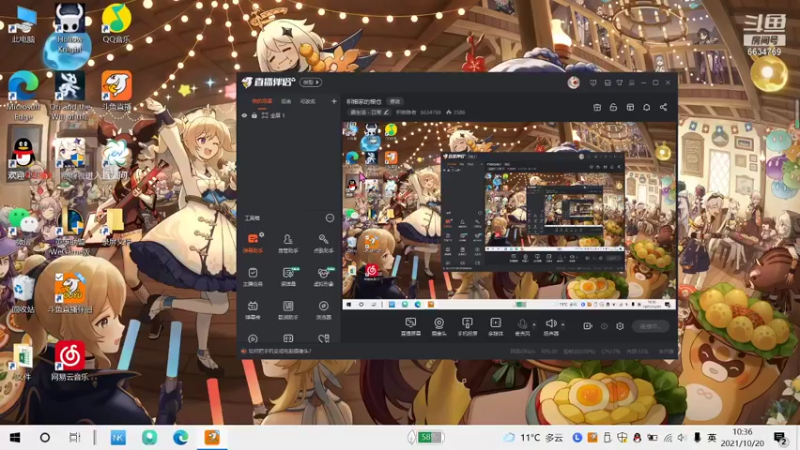Toggle the lock on the 全屏1 source
Viewport: 800px width, 450px height.
(x=254, y=116)
